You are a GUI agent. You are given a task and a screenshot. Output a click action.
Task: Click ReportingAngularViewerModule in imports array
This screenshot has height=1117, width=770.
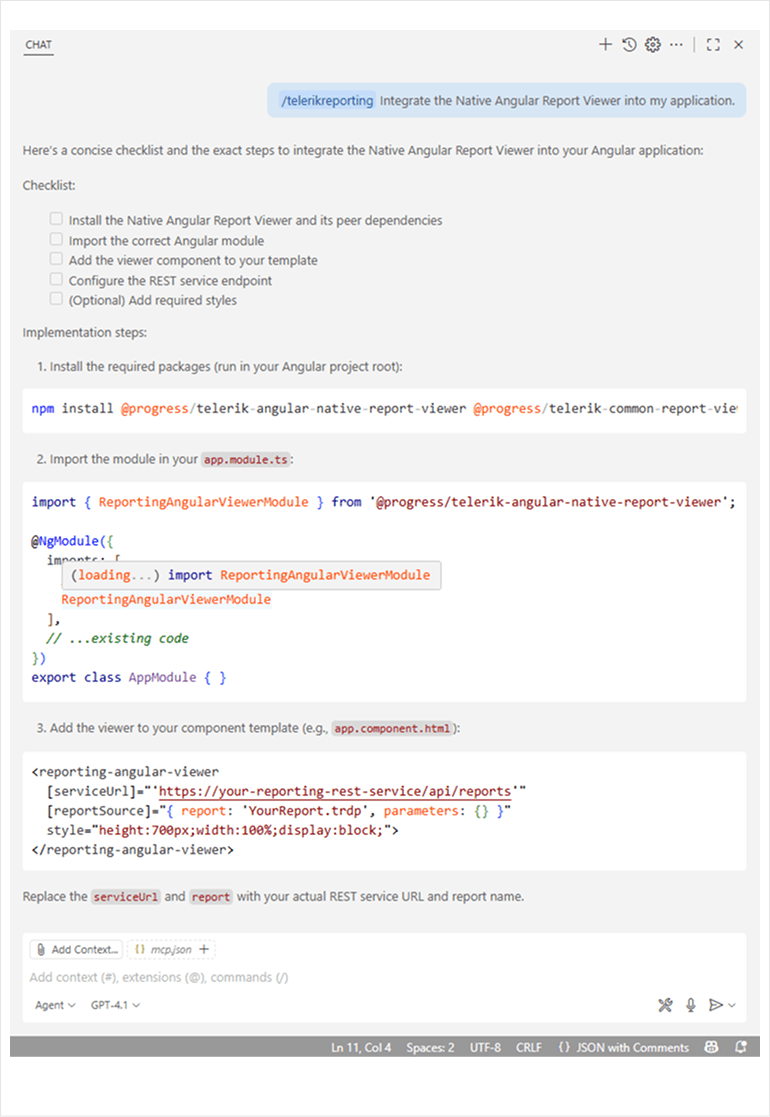tap(166, 599)
